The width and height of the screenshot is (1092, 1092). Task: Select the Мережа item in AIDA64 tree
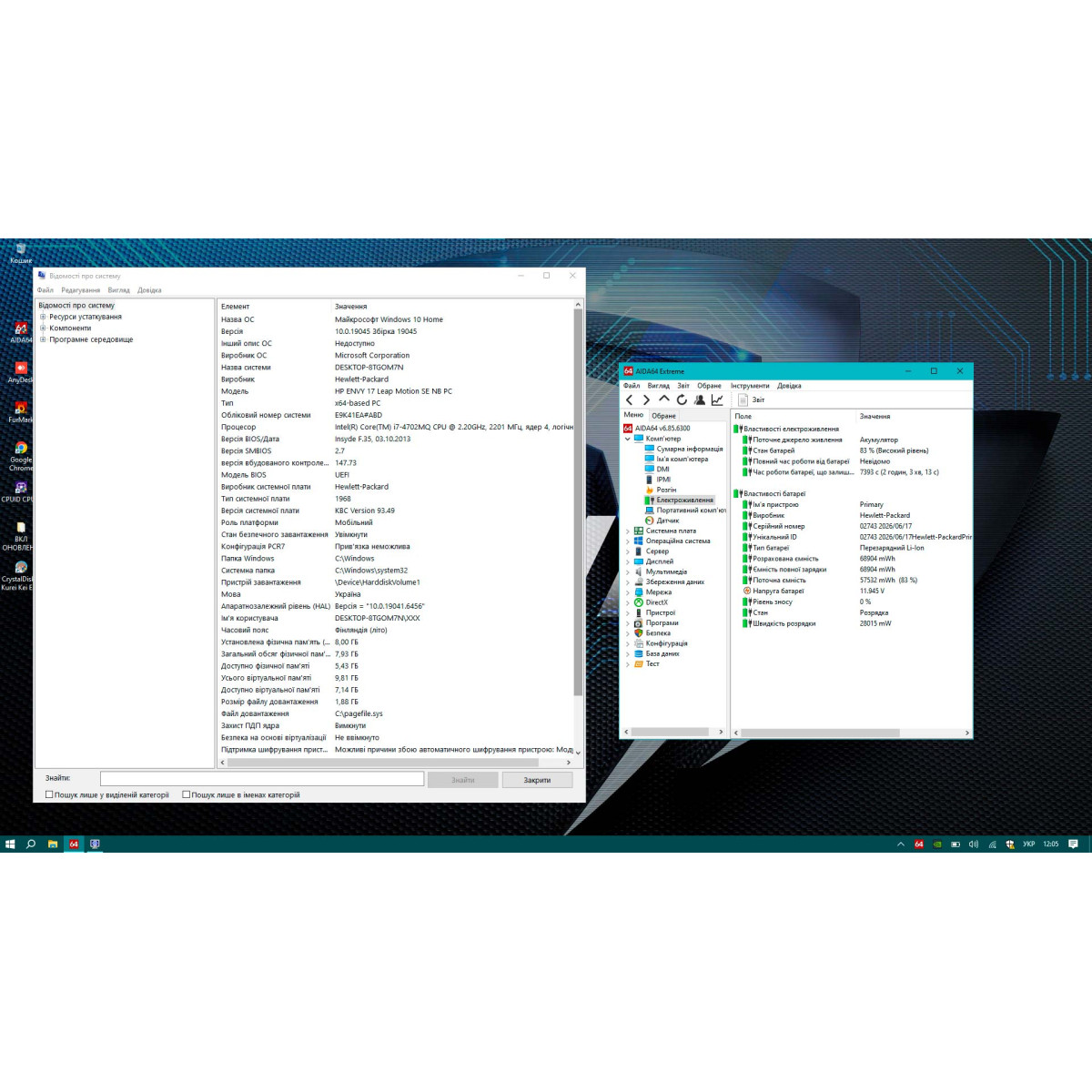tap(652, 591)
